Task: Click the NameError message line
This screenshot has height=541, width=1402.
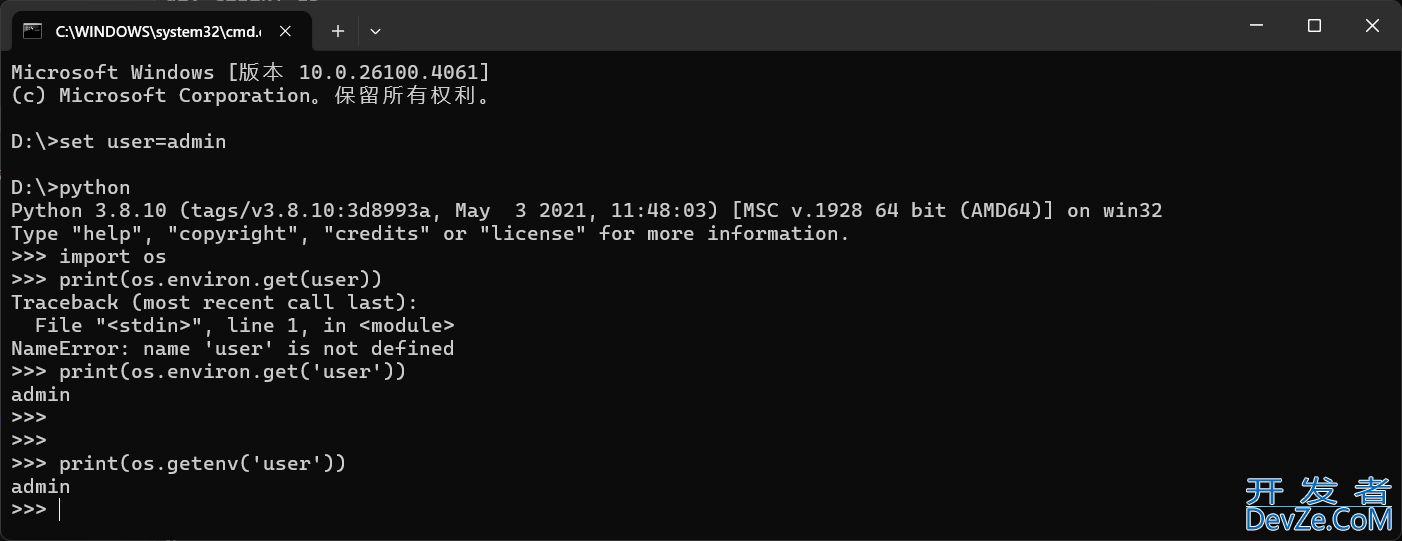Action: (x=232, y=349)
